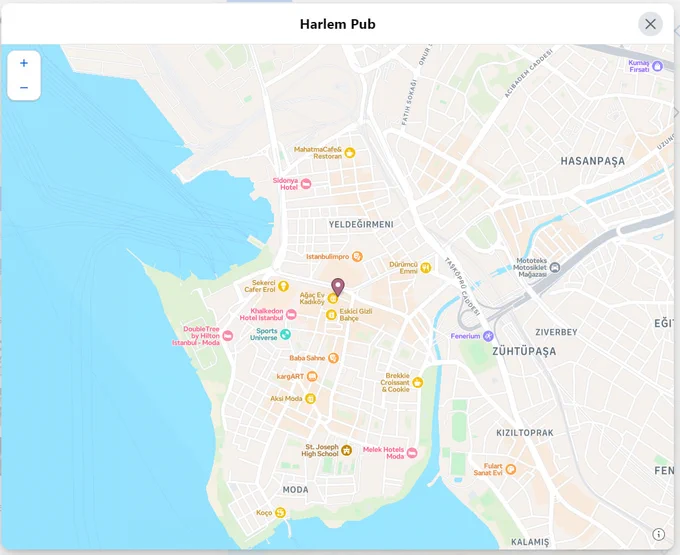Select Brekkie Croissant & Cookie cafe icon
Image resolution: width=680 pixels, height=555 pixels.
(418, 382)
